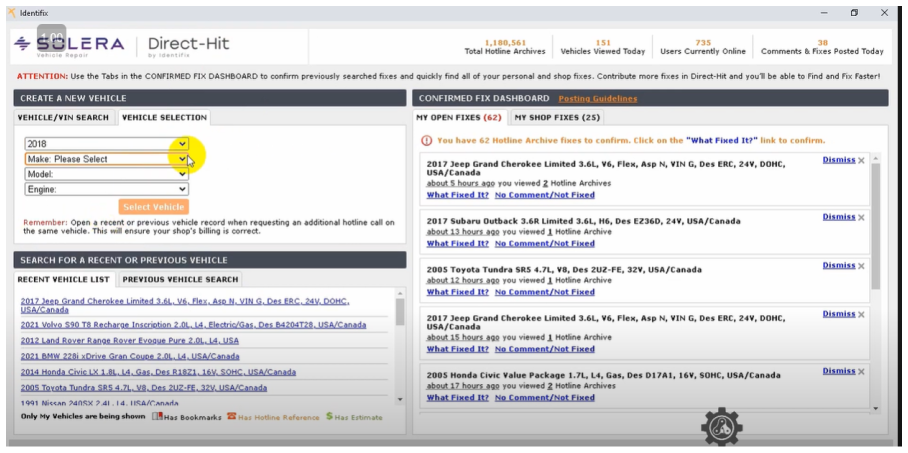908x453 pixels.
Task: Close the 2017 Subaru Outback fix card with X
Action: (x=861, y=217)
